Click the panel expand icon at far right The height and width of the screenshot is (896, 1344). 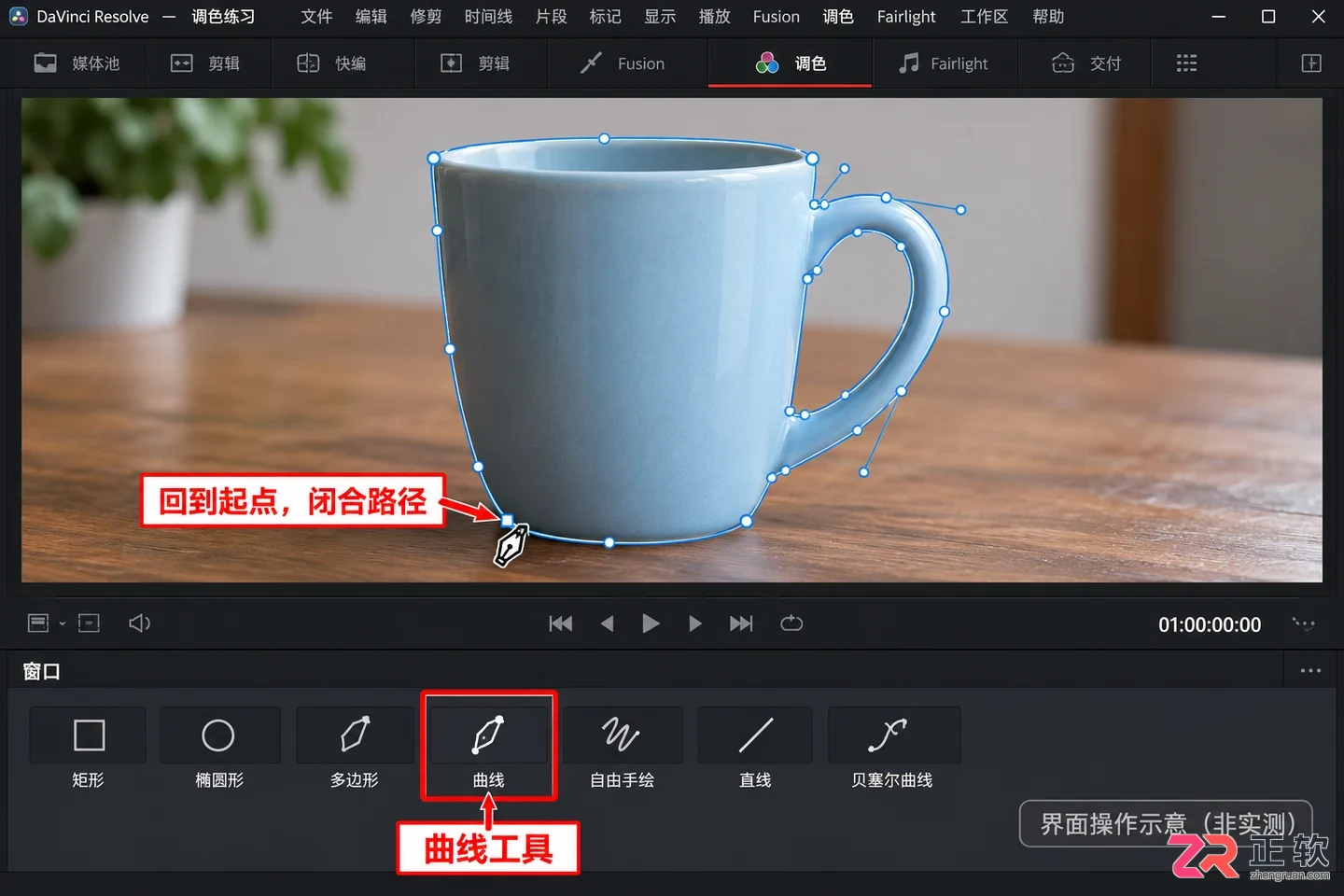tap(1311, 63)
